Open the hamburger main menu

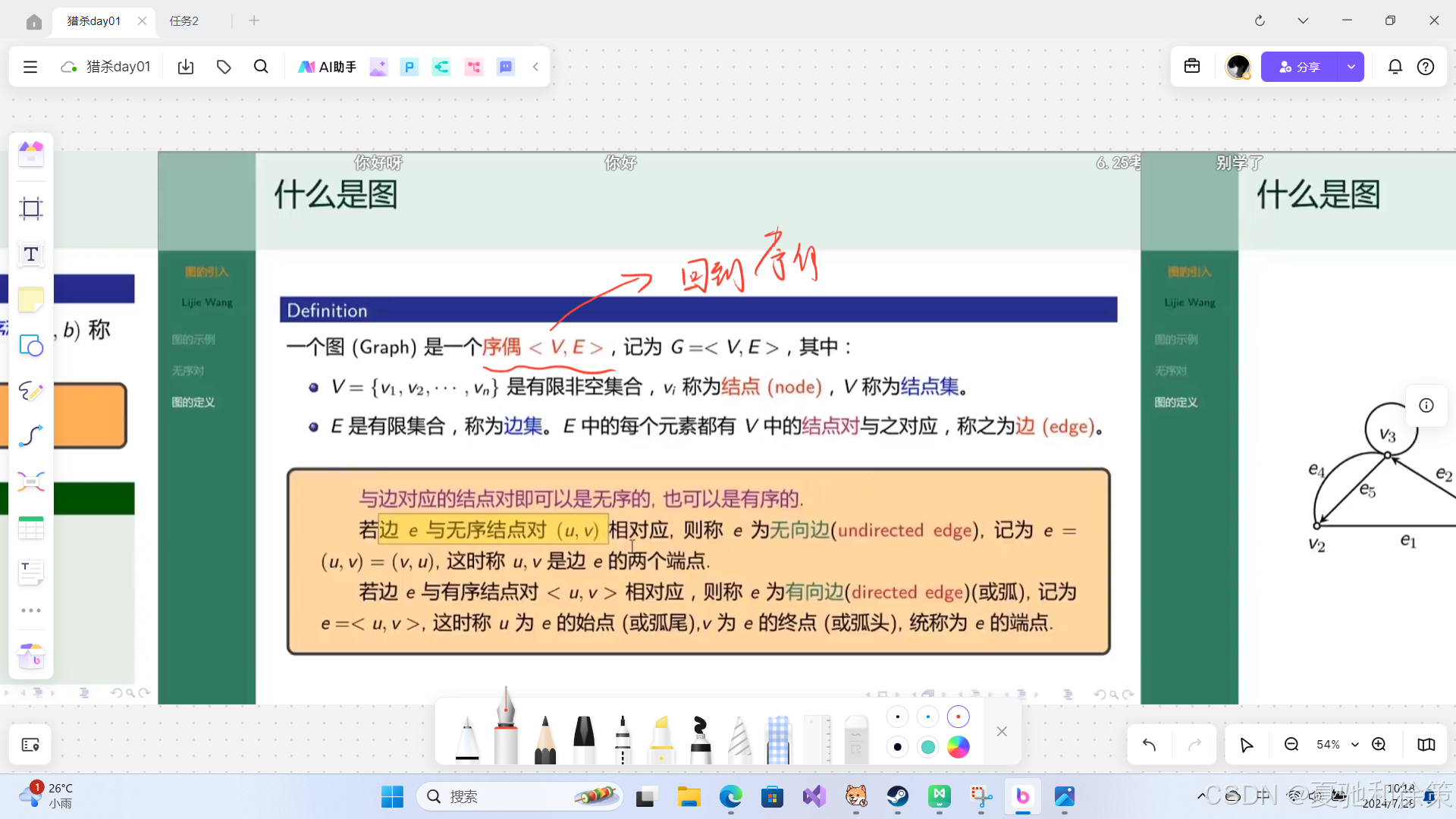point(30,67)
